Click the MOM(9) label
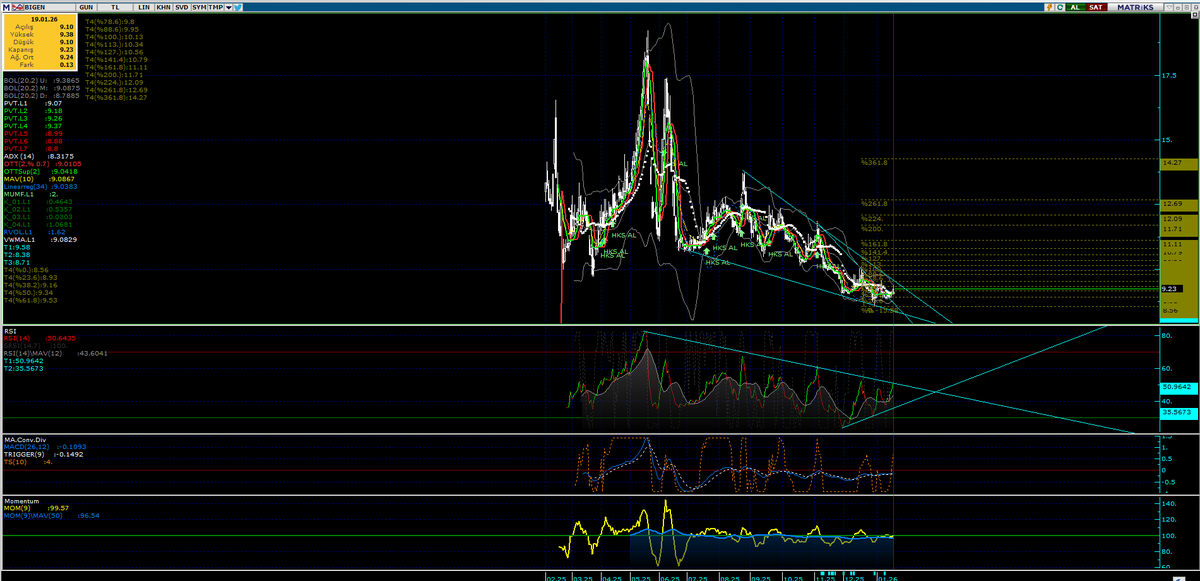 click(x=16, y=507)
